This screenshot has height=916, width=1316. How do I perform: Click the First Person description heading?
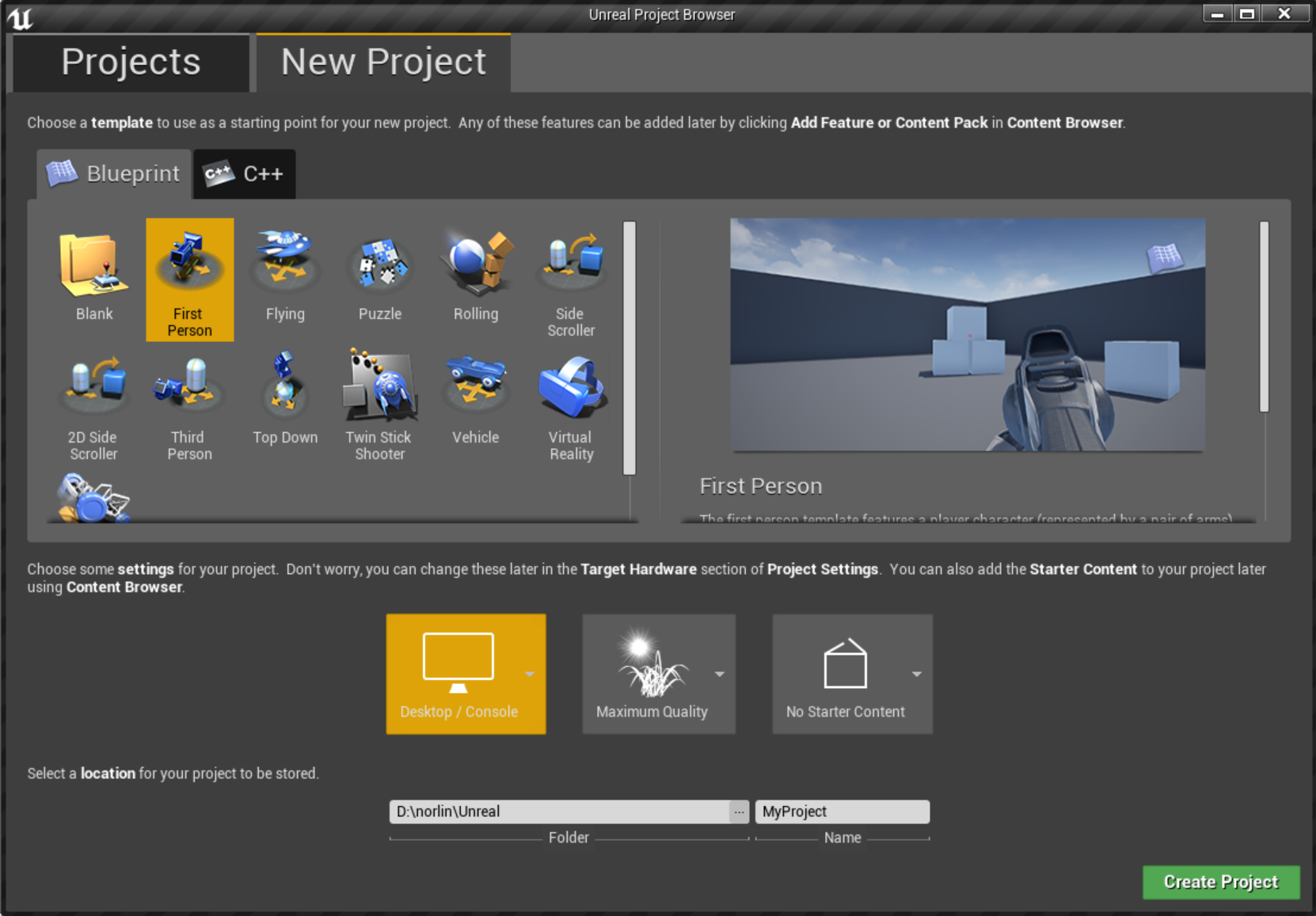(761, 486)
